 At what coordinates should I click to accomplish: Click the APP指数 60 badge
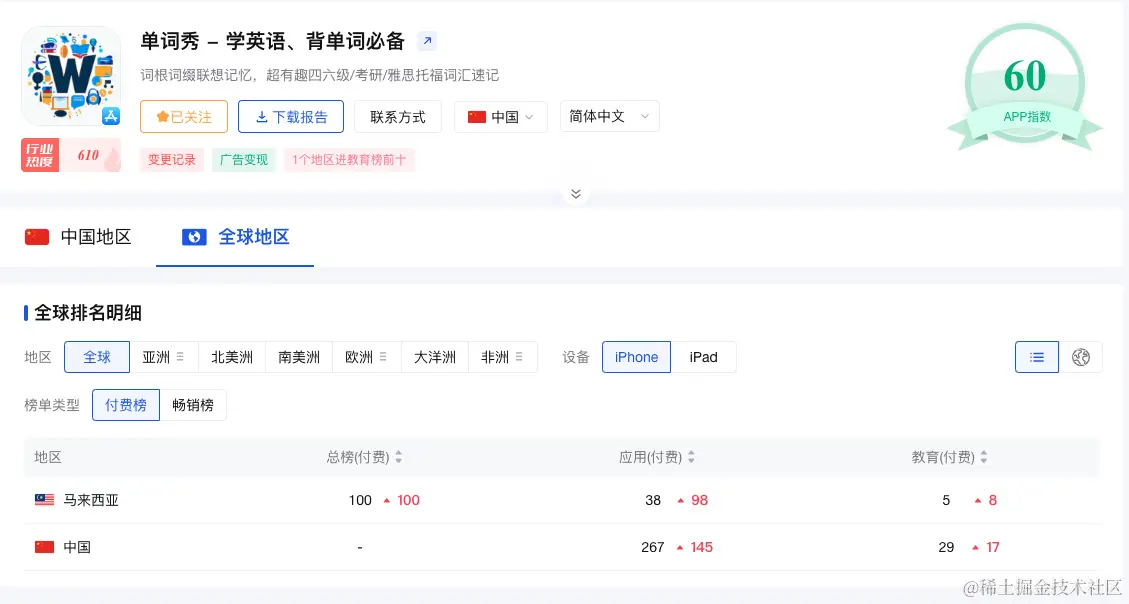[1025, 86]
